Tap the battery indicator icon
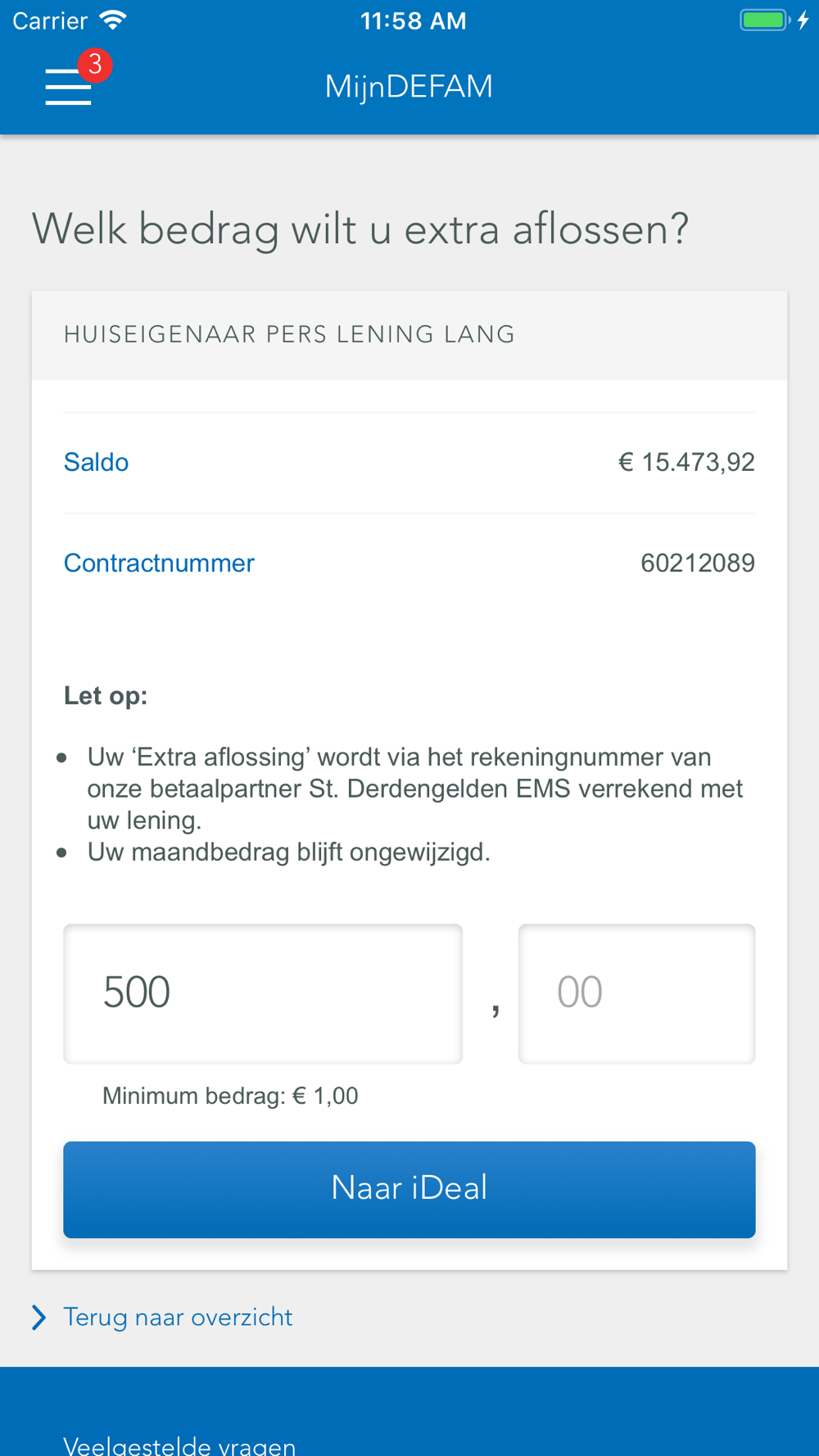 pyautogui.click(x=764, y=20)
